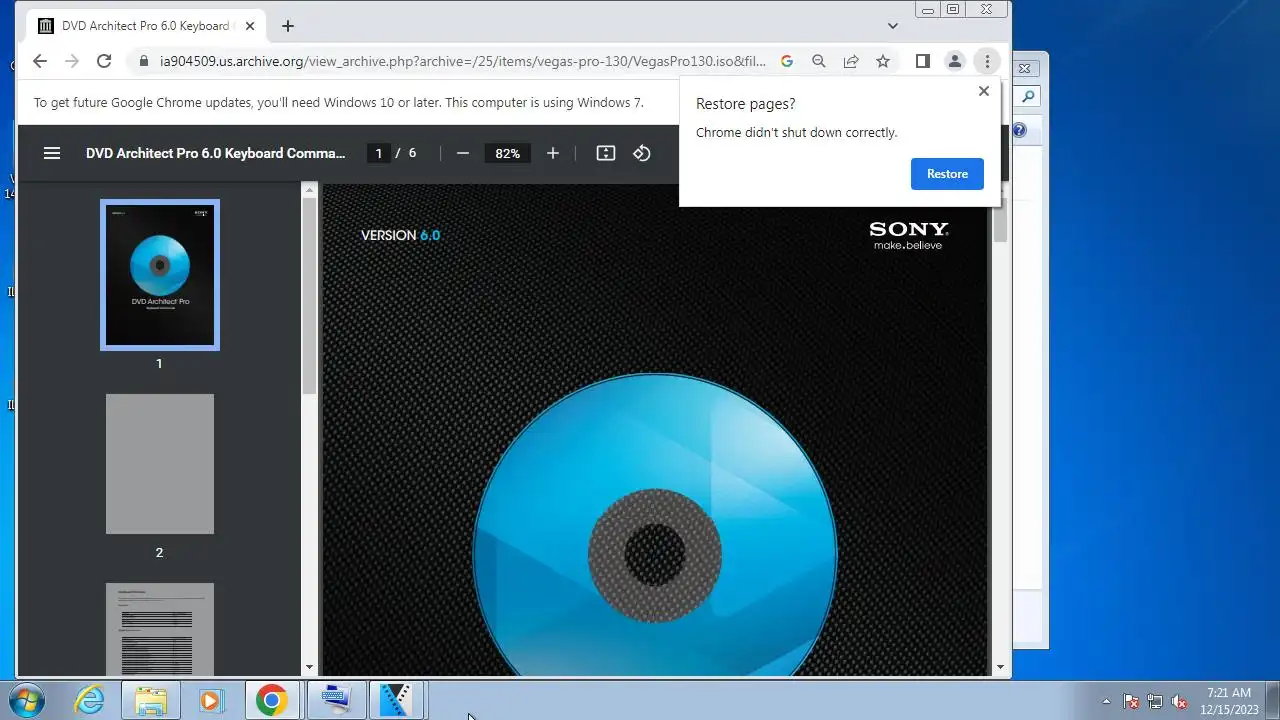Show hidden system tray icons
Image resolution: width=1280 pixels, height=720 pixels.
(x=1106, y=701)
